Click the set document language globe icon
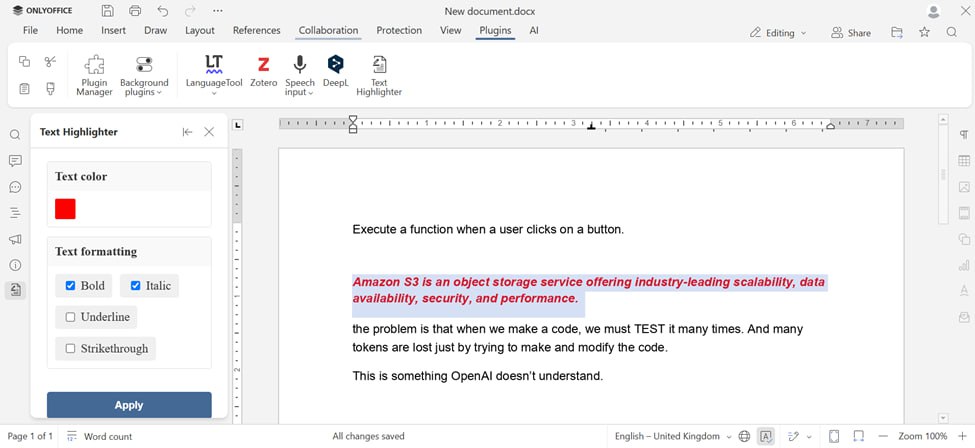Viewport: 975px width, 448px height. pyautogui.click(x=744, y=436)
